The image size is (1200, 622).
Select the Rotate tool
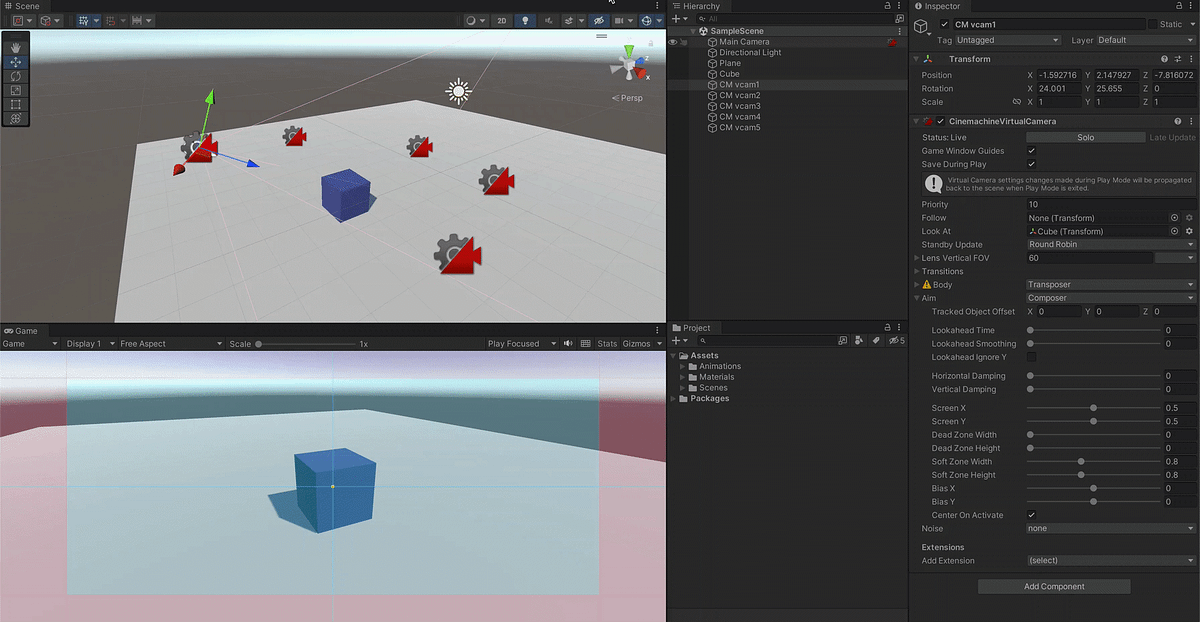coord(15,76)
